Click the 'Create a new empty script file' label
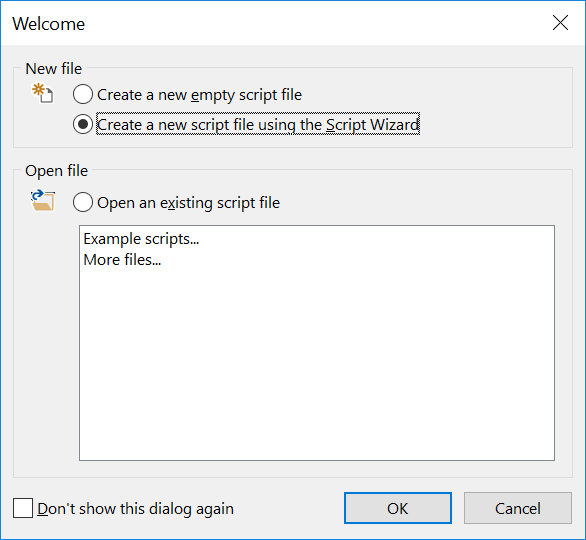 coord(199,95)
